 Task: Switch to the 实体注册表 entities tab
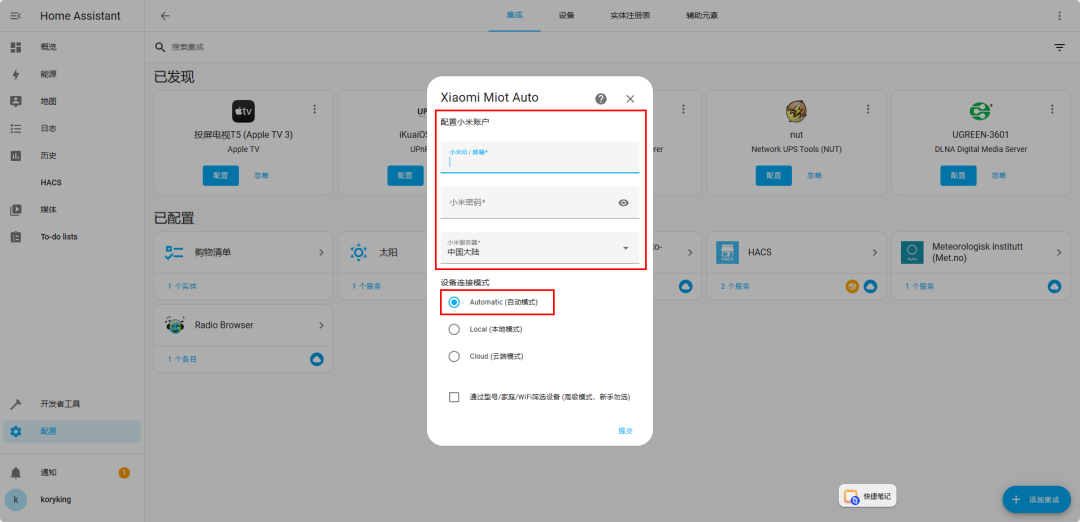click(630, 15)
